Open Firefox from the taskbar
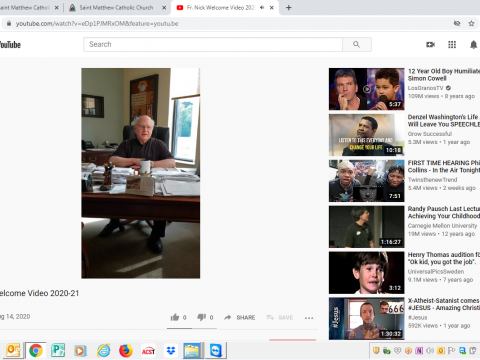Viewport: 480px width, 360px height. point(125,351)
